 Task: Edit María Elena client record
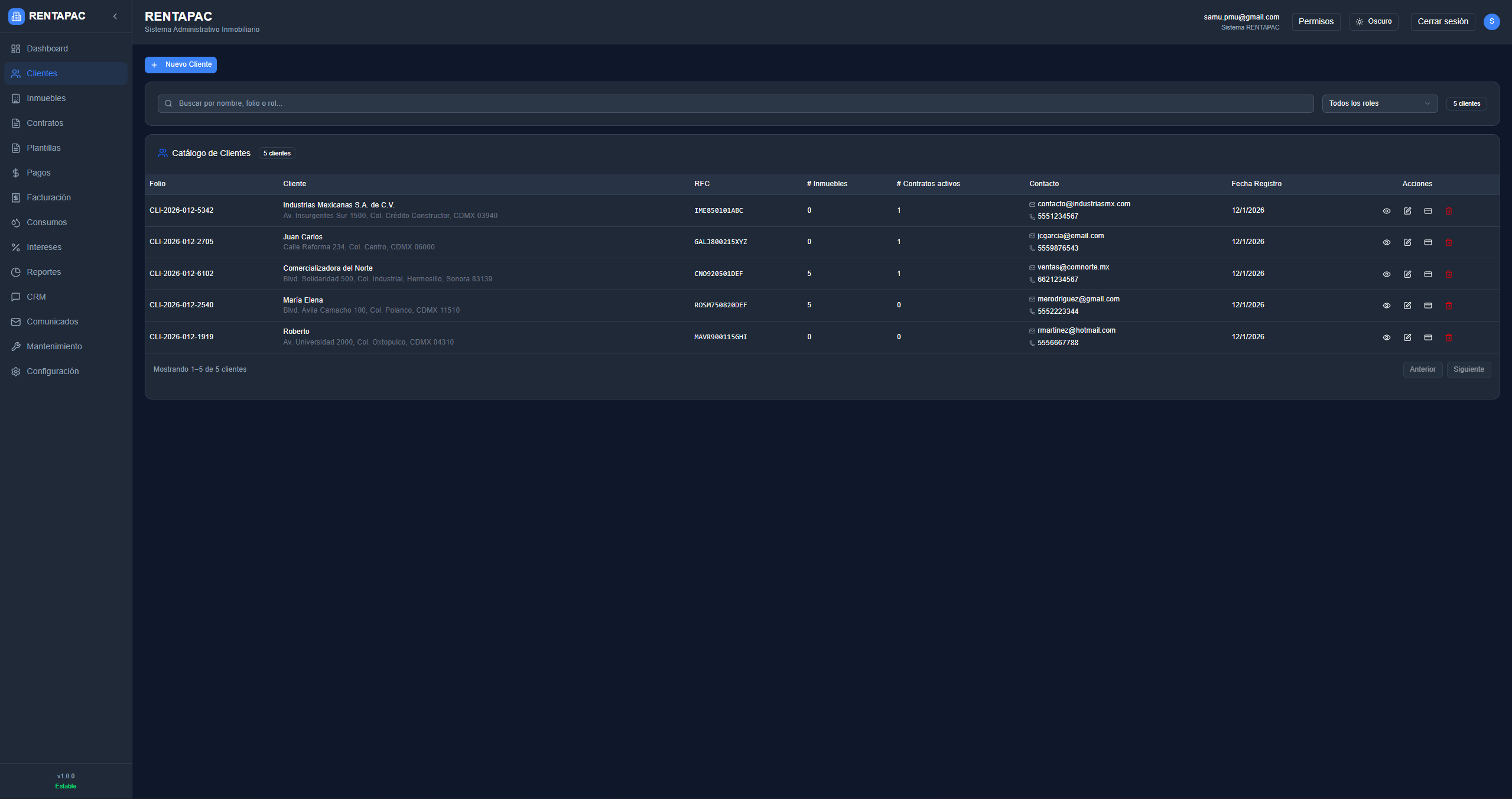pyautogui.click(x=1407, y=306)
